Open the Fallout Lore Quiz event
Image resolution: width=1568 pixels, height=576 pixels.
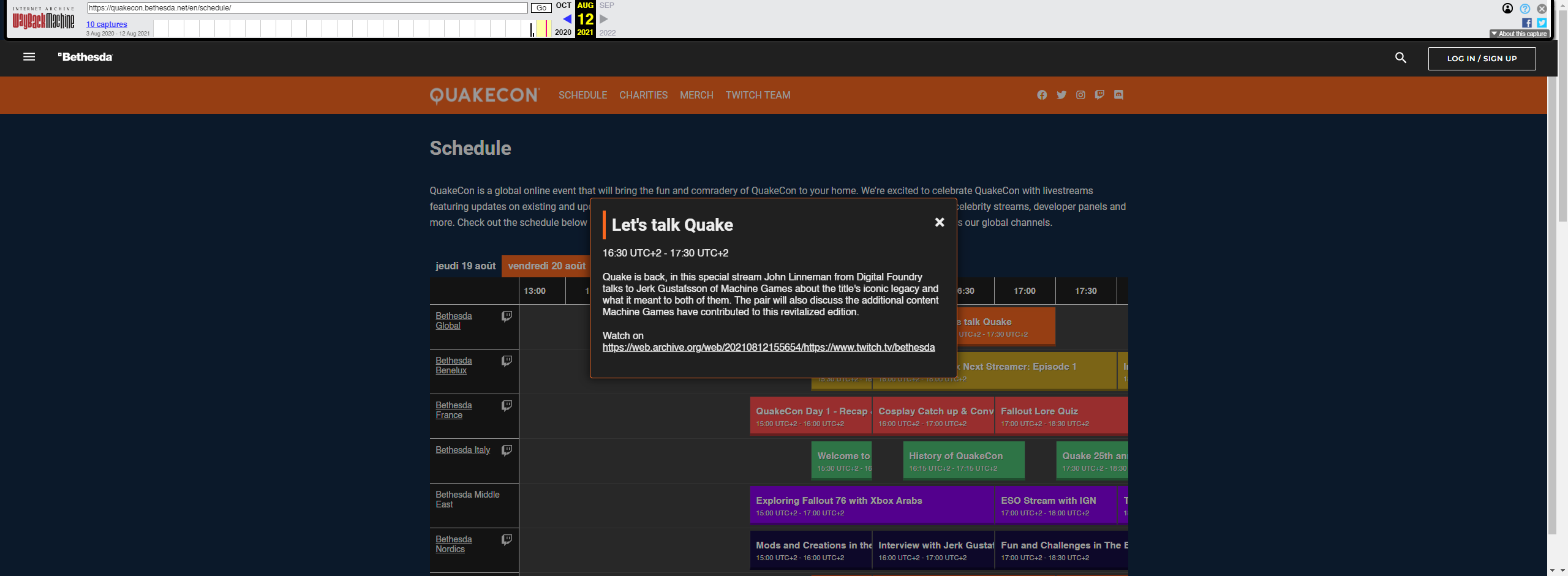(x=1060, y=416)
